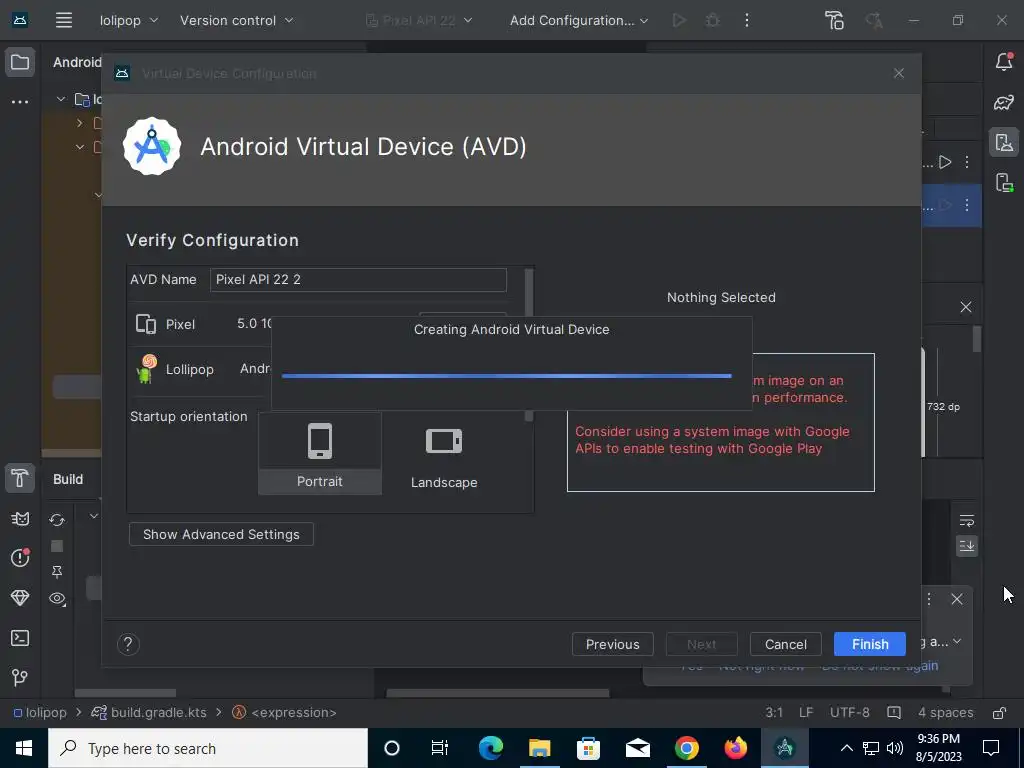
Task: Click the Previous button
Action: click(x=613, y=645)
